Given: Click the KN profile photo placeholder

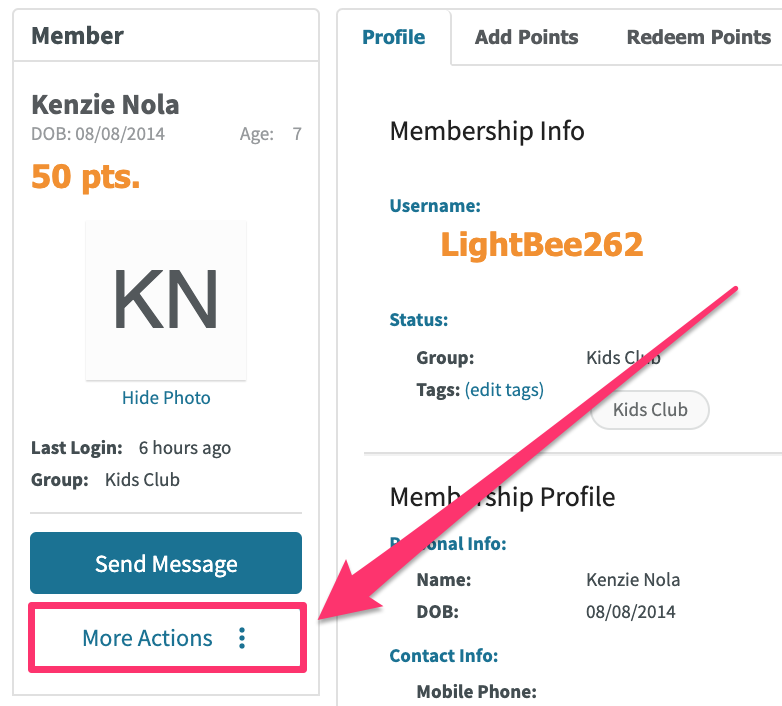Looking at the screenshot, I should pyautogui.click(x=166, y=300).
